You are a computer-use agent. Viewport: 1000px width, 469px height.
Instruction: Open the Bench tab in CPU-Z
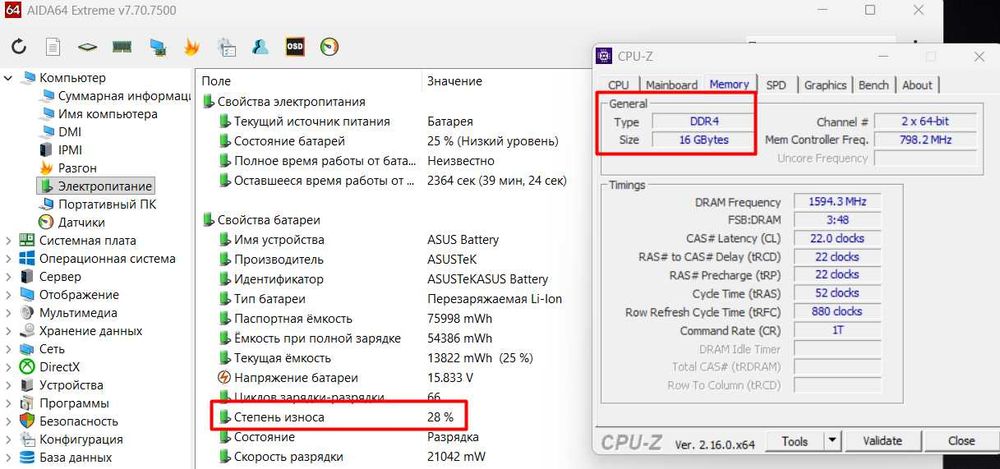pyautogui.click(x=874, y=85)
